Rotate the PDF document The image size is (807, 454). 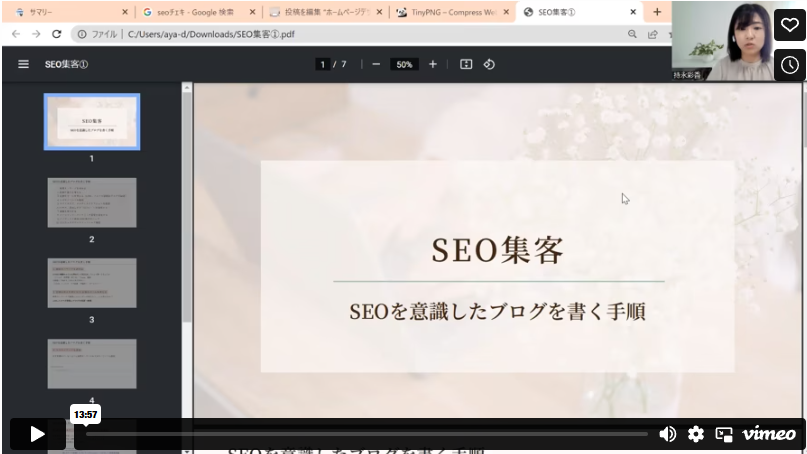point(489,64)
